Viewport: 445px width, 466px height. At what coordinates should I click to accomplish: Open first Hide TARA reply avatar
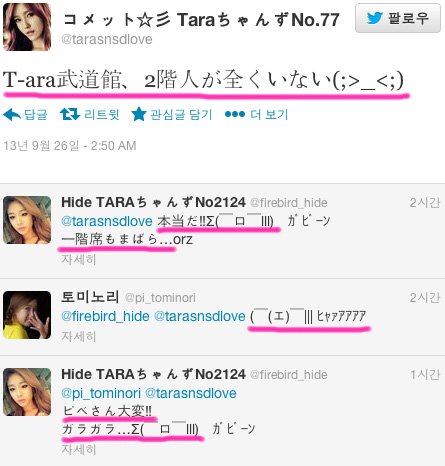[x=27, y=220]
